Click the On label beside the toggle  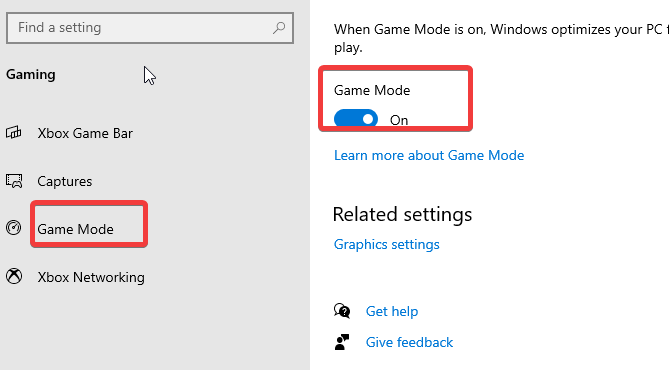pos(399,120)
